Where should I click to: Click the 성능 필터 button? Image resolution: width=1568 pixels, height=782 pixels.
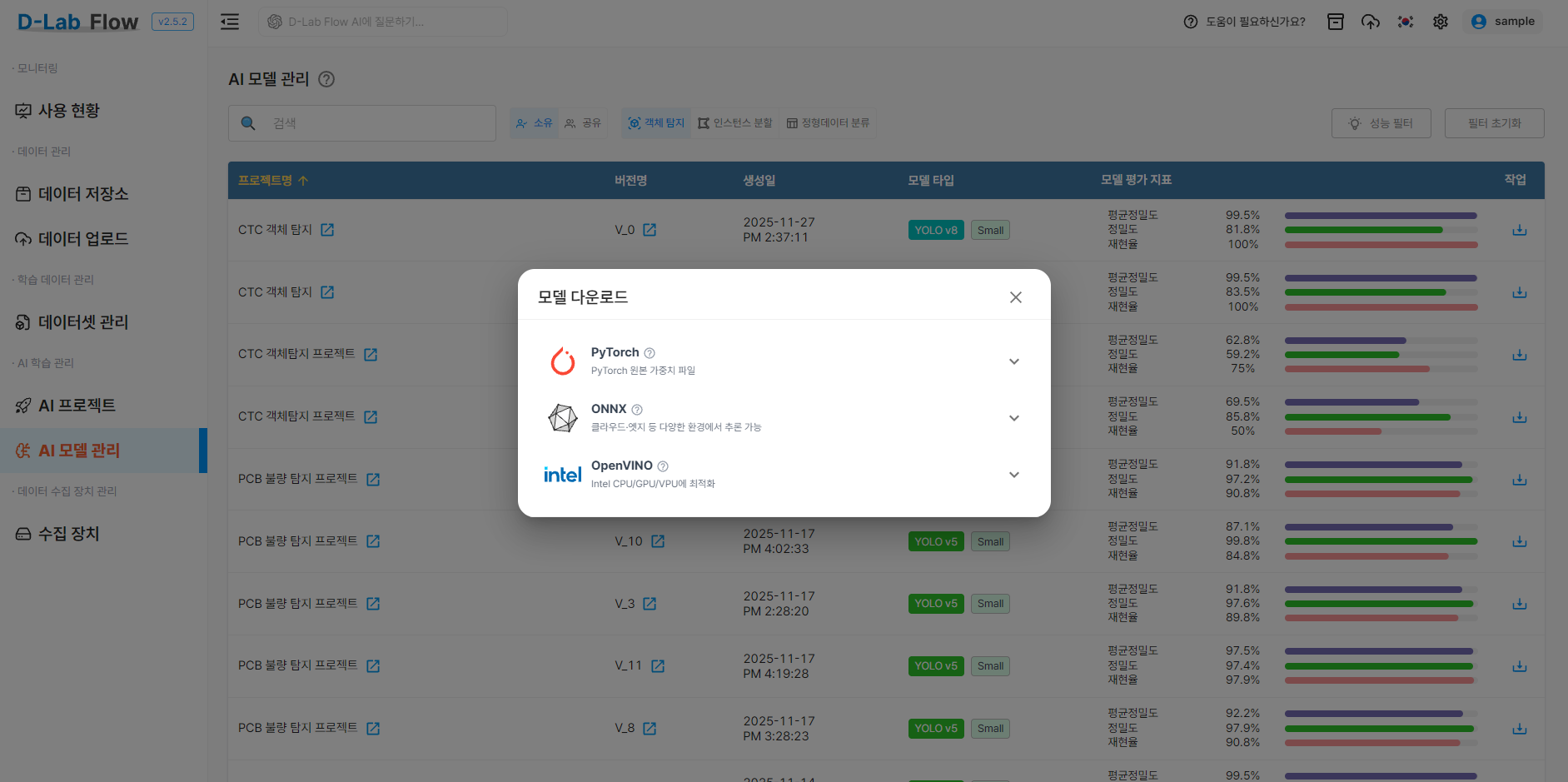point(1381,123)
